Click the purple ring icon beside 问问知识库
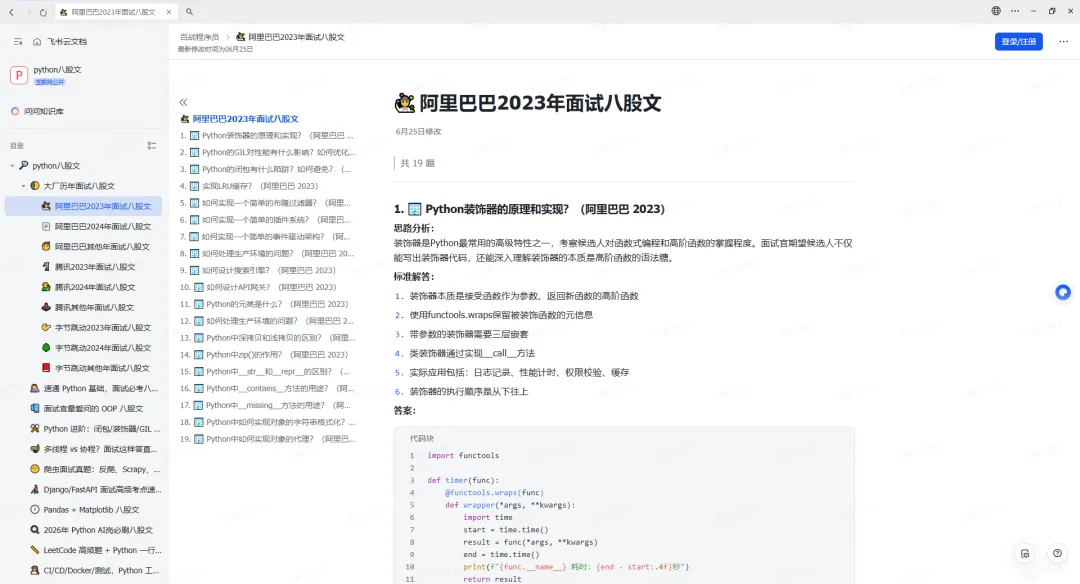 click(15, 111)
